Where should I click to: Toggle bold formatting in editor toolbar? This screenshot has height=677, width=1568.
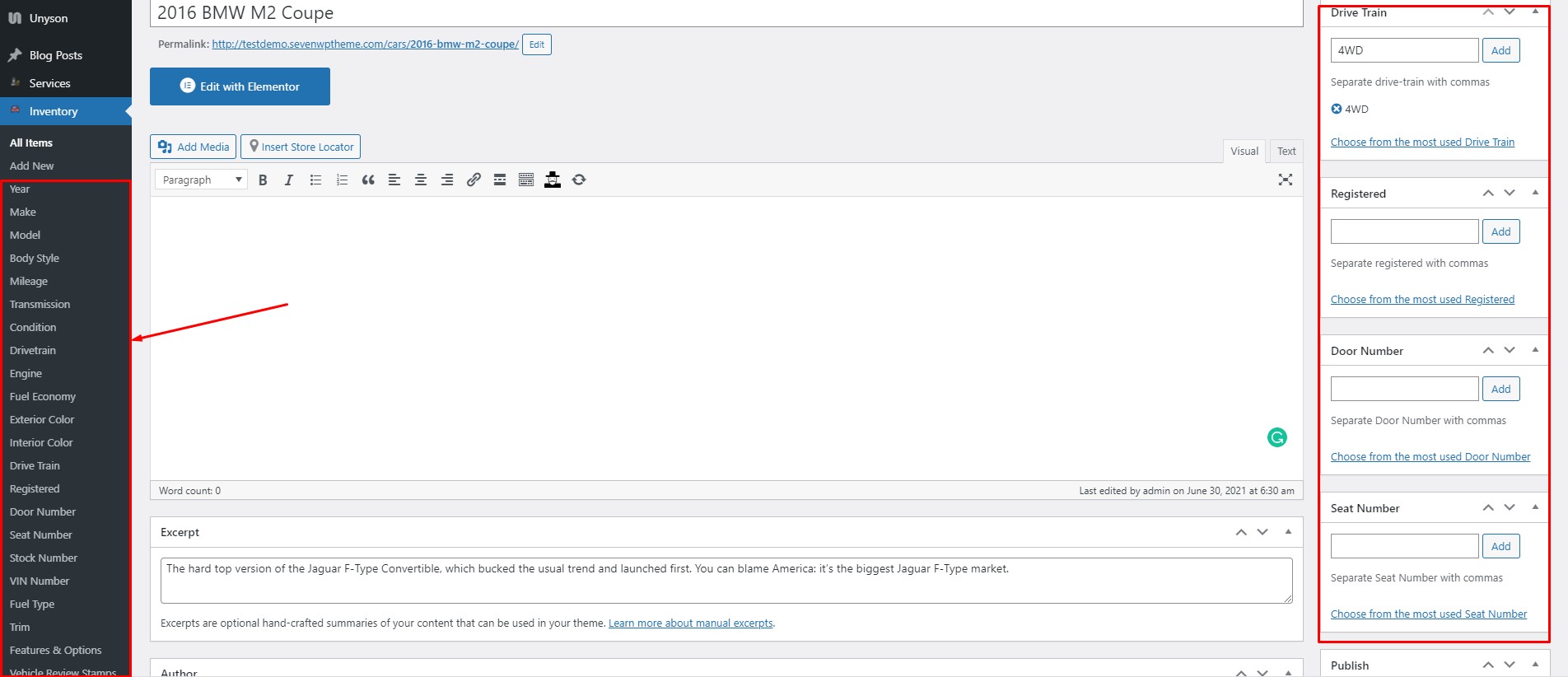pyautogui.click(x=263, y=180)
